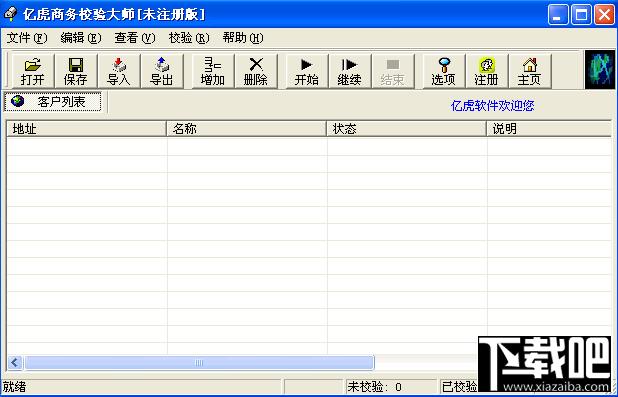Click the 导入 (Import) toolbar icon

click(x=119, y=71)
